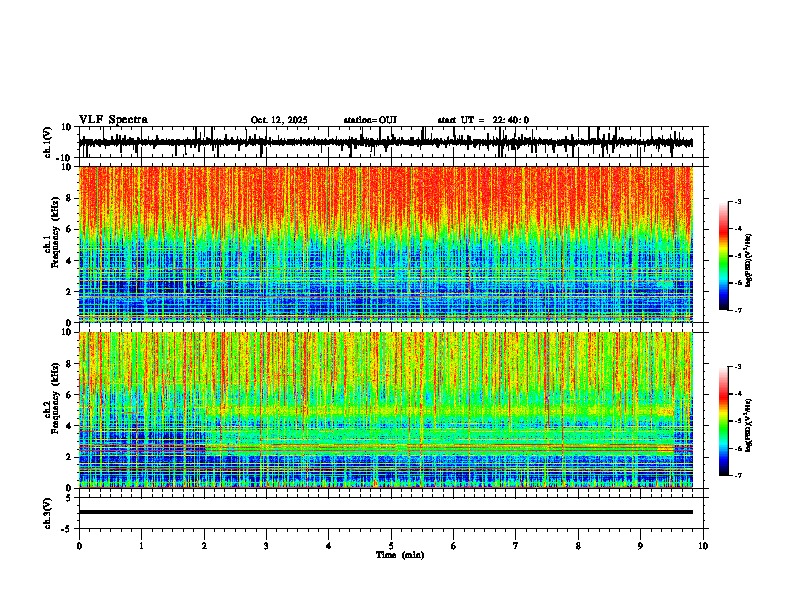Screen dimensions: 792x612
Task: Click the ch.1 voltage waveform trace panel
Action: (393, 142)
